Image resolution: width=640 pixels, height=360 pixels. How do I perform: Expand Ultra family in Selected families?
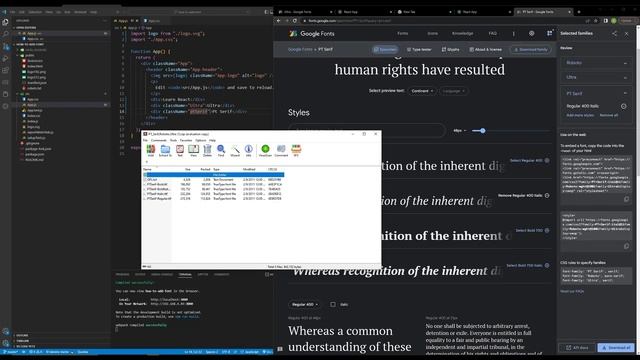tap(625, 78)
